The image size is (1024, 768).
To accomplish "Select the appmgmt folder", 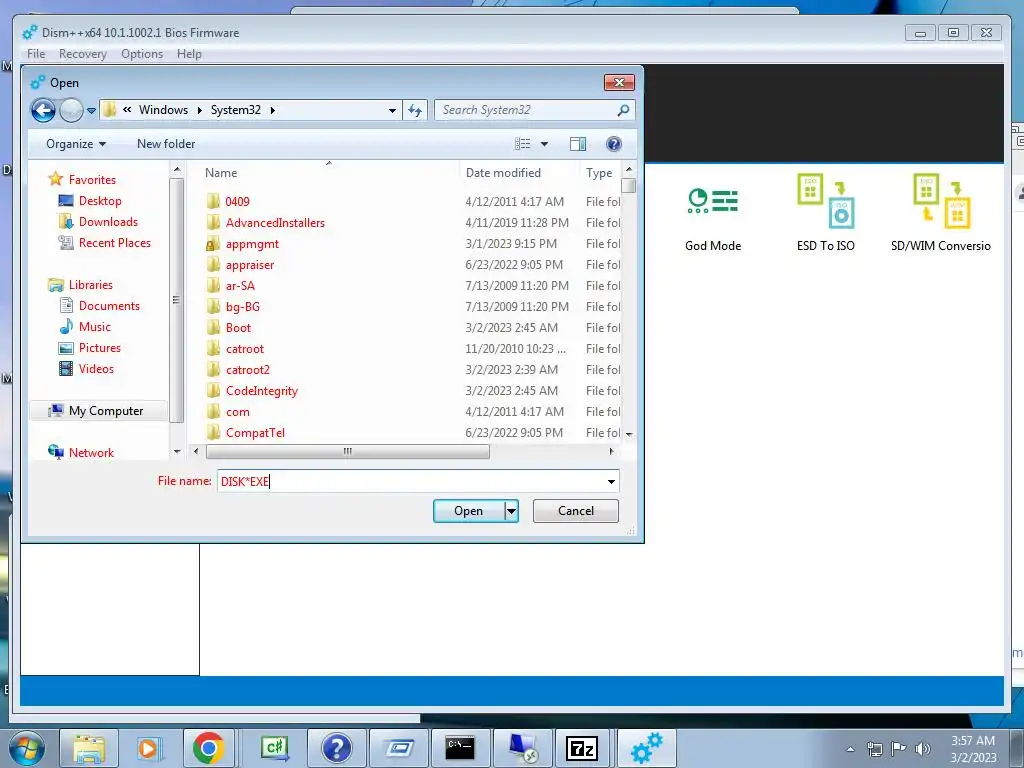I will pyautogui.click(x=251, y=244).
